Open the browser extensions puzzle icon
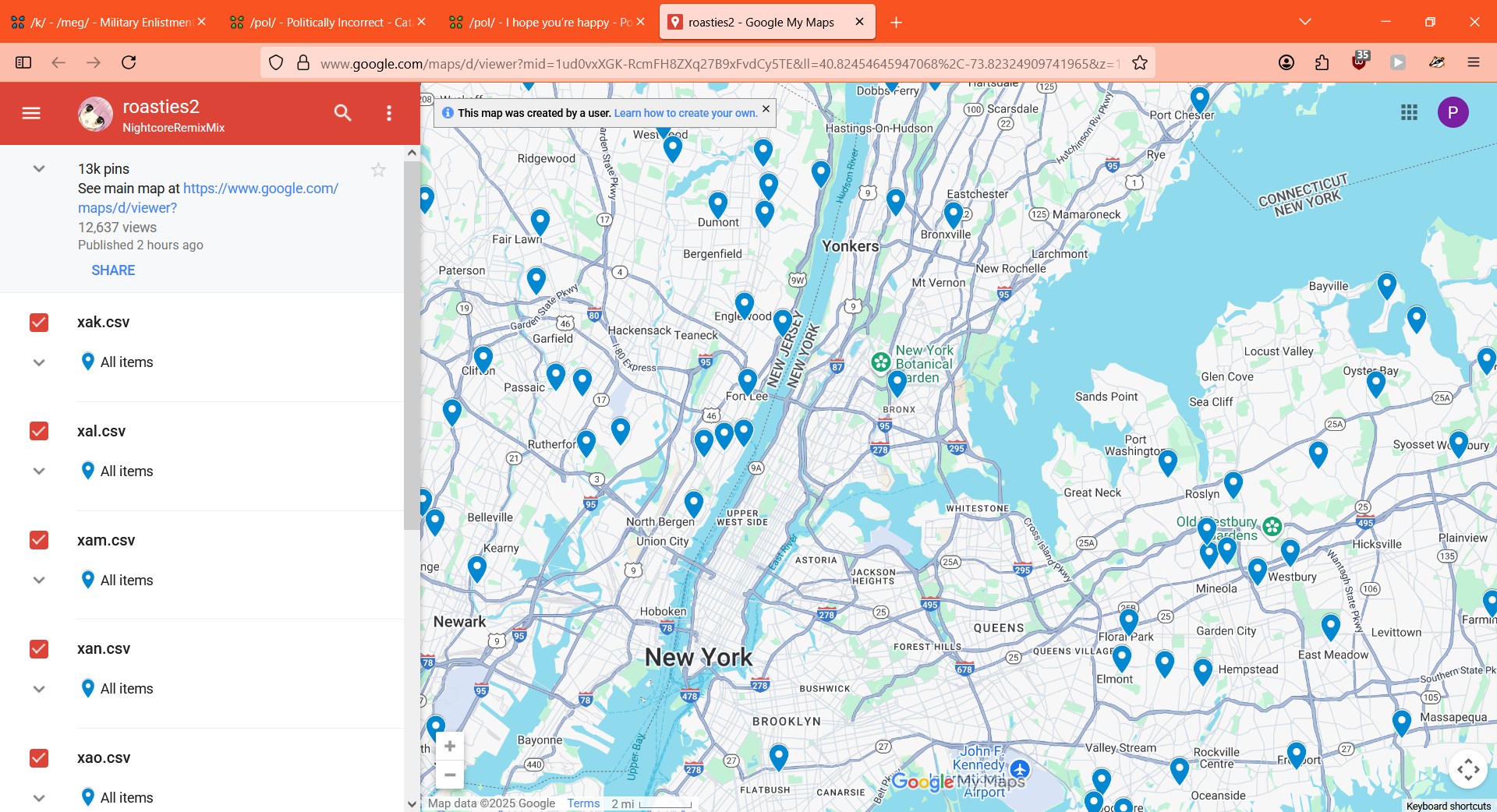The image size is (1497, 812). coord(1322,62)
